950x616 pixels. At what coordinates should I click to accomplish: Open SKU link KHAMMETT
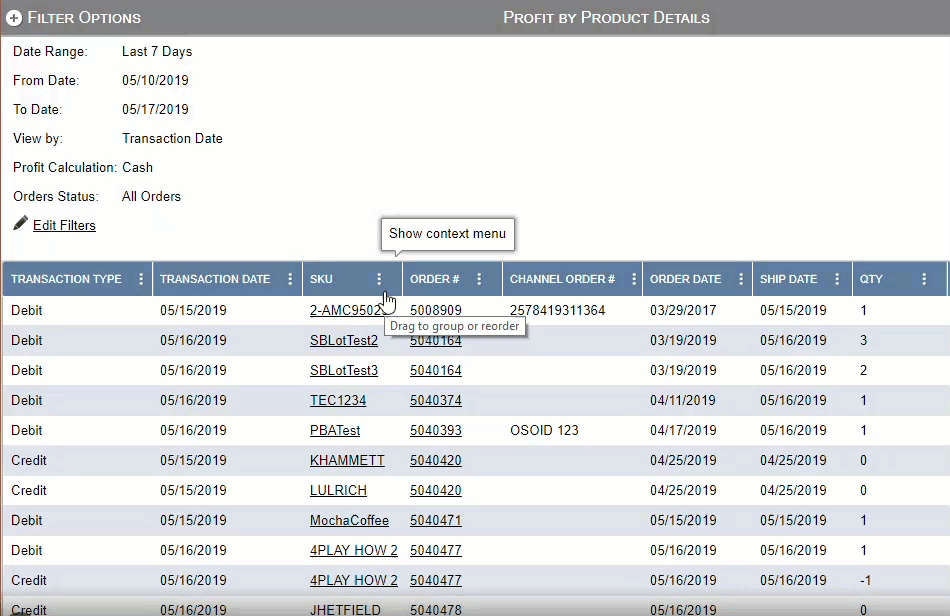pyautogui.click(x=347, y=460)
